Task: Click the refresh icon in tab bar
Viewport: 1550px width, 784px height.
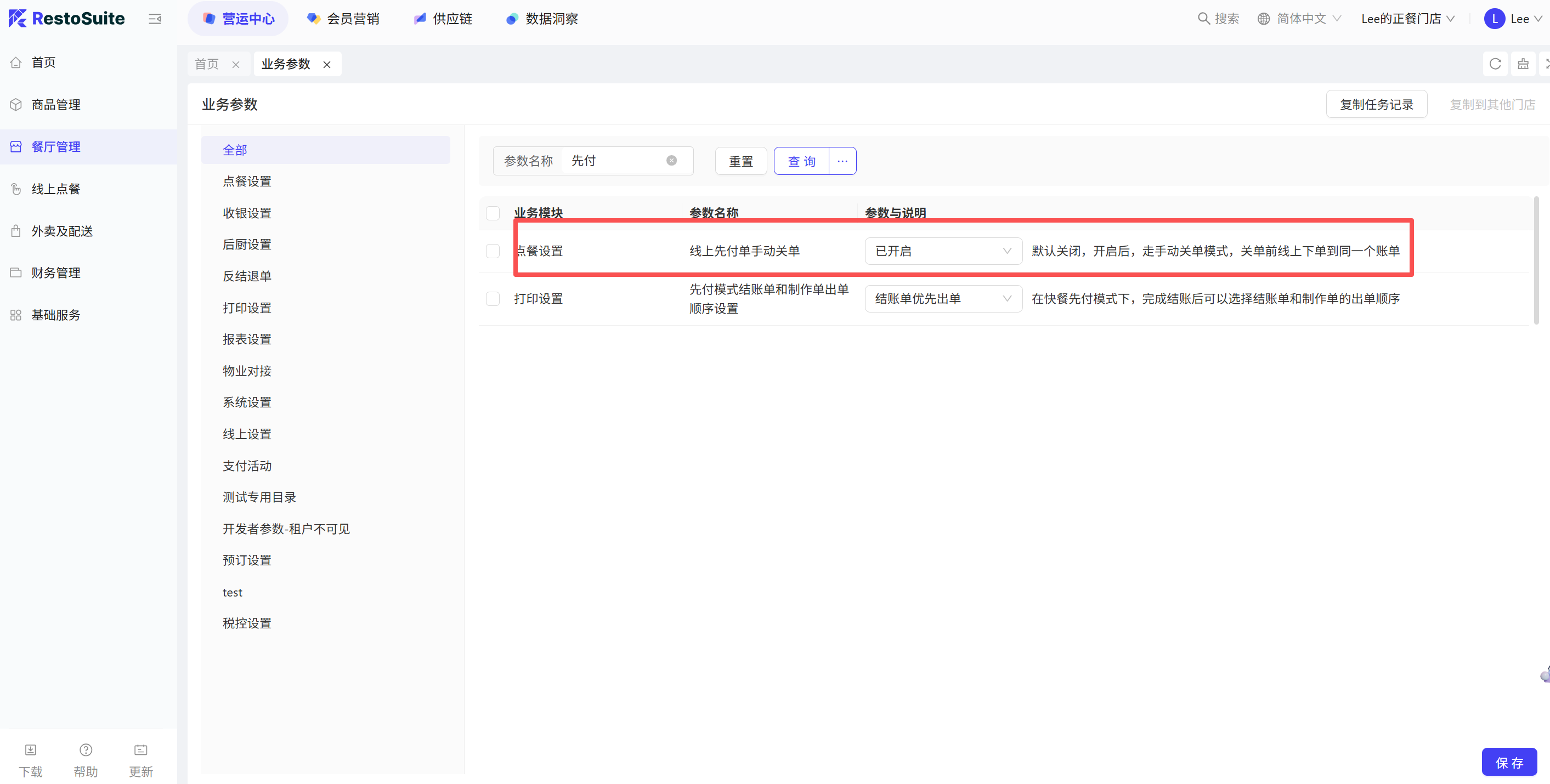Action: (1495, 64)
